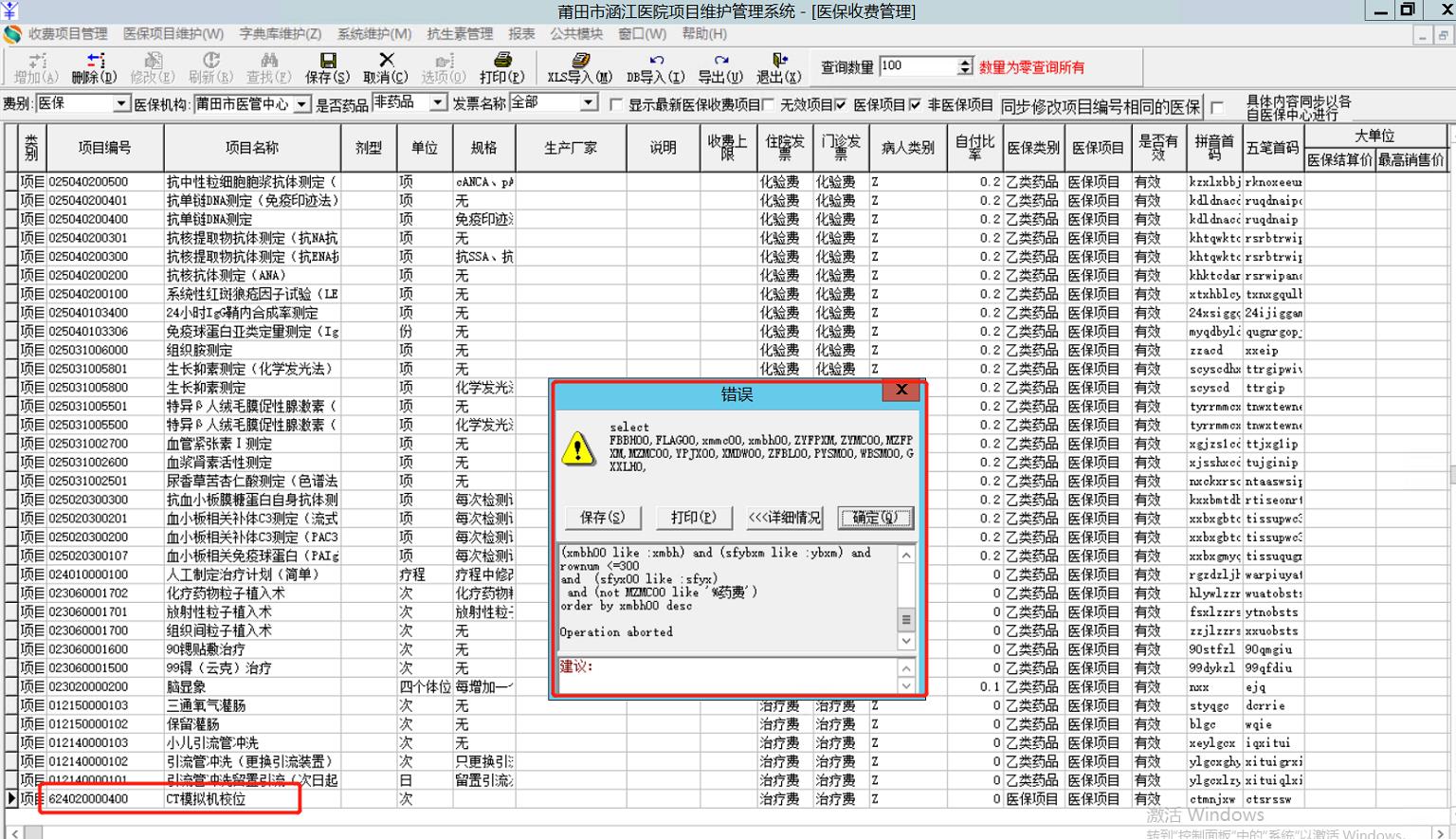Open the 系统维护(M) menu
The image size is (1456, 839).
(374, 34)
